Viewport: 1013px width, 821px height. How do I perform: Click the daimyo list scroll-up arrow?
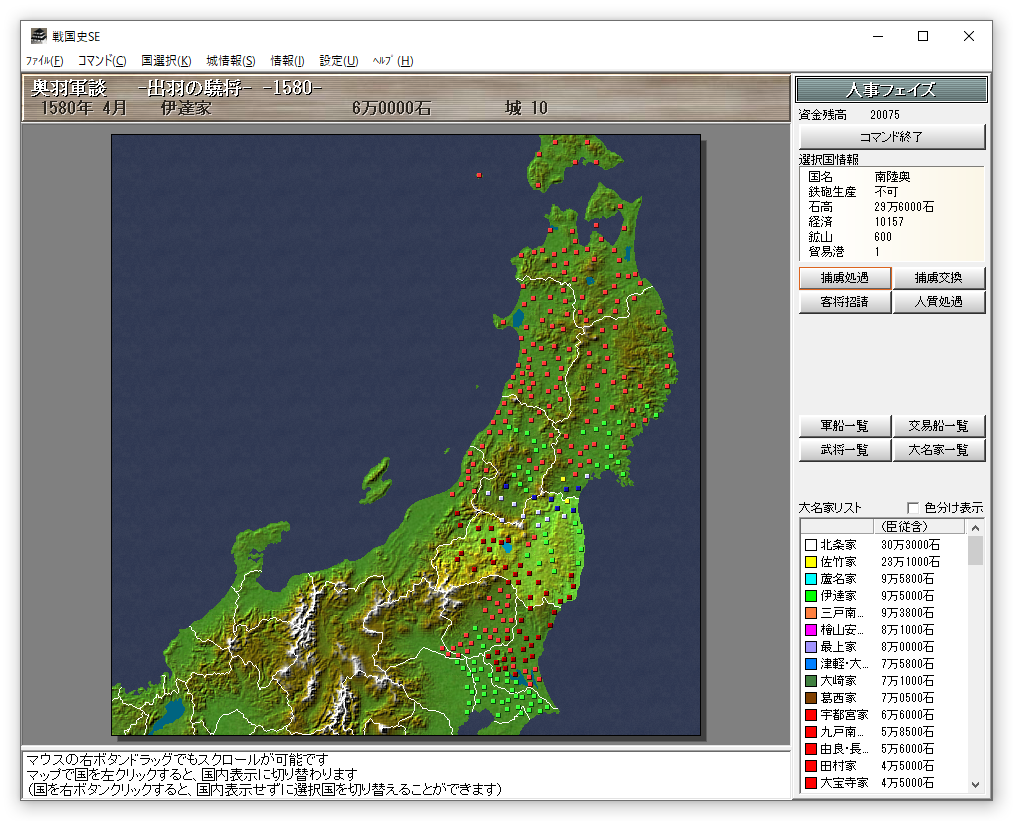975,527
